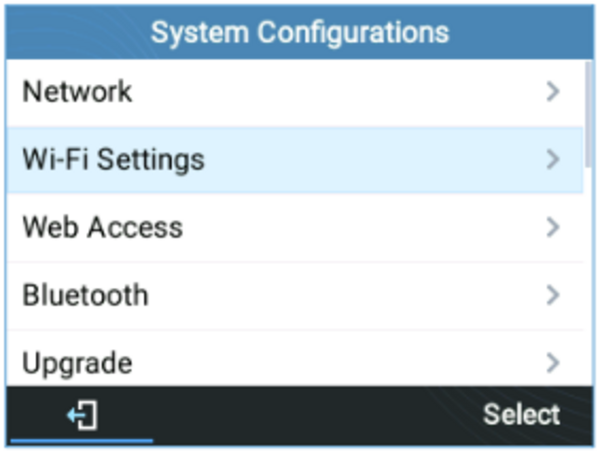Open the Network menu item
Viewport: 600px width, 452px height.
(x=295, y=93)
